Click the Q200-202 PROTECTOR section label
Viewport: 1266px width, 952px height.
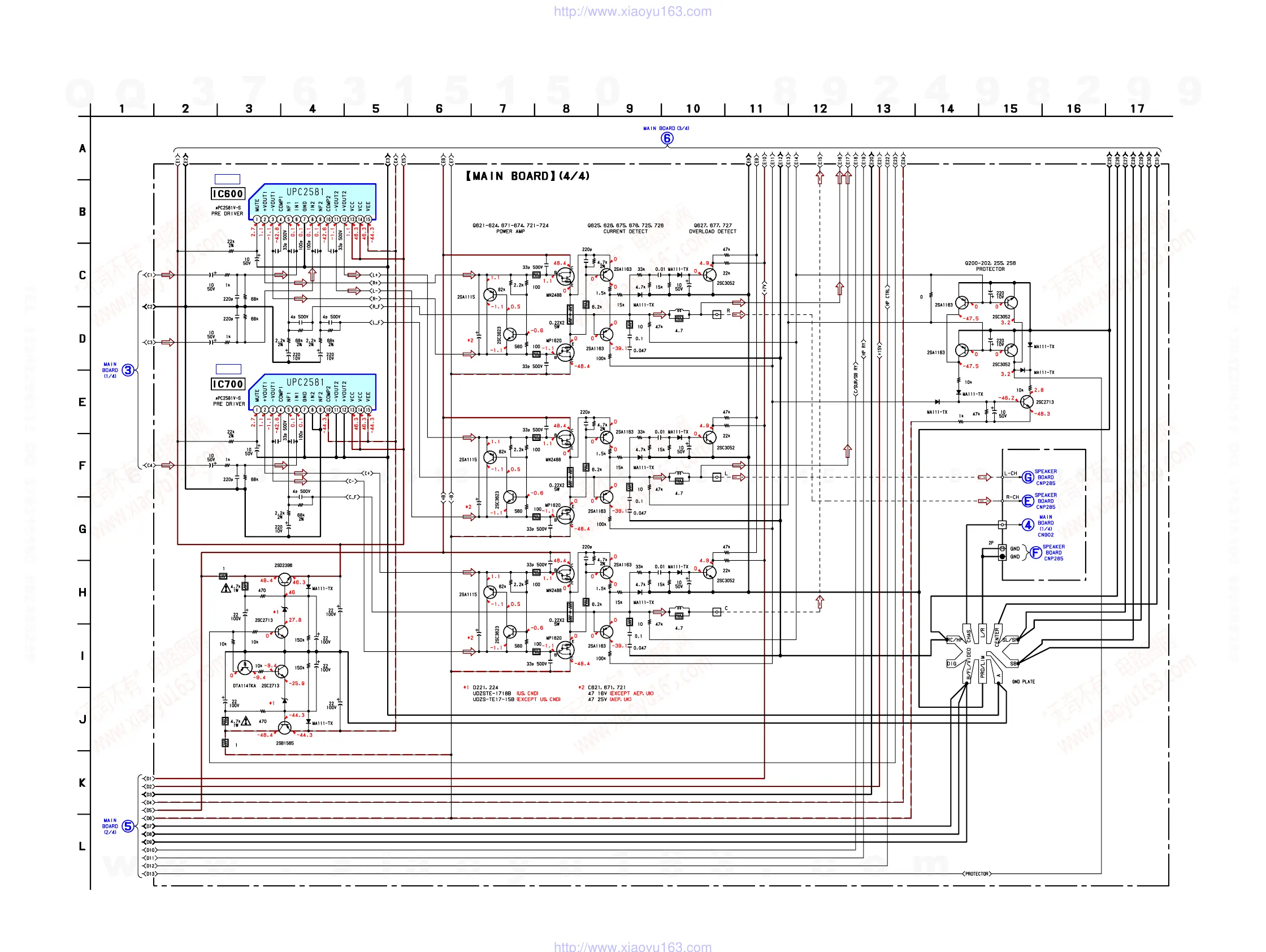pos(990,266)
